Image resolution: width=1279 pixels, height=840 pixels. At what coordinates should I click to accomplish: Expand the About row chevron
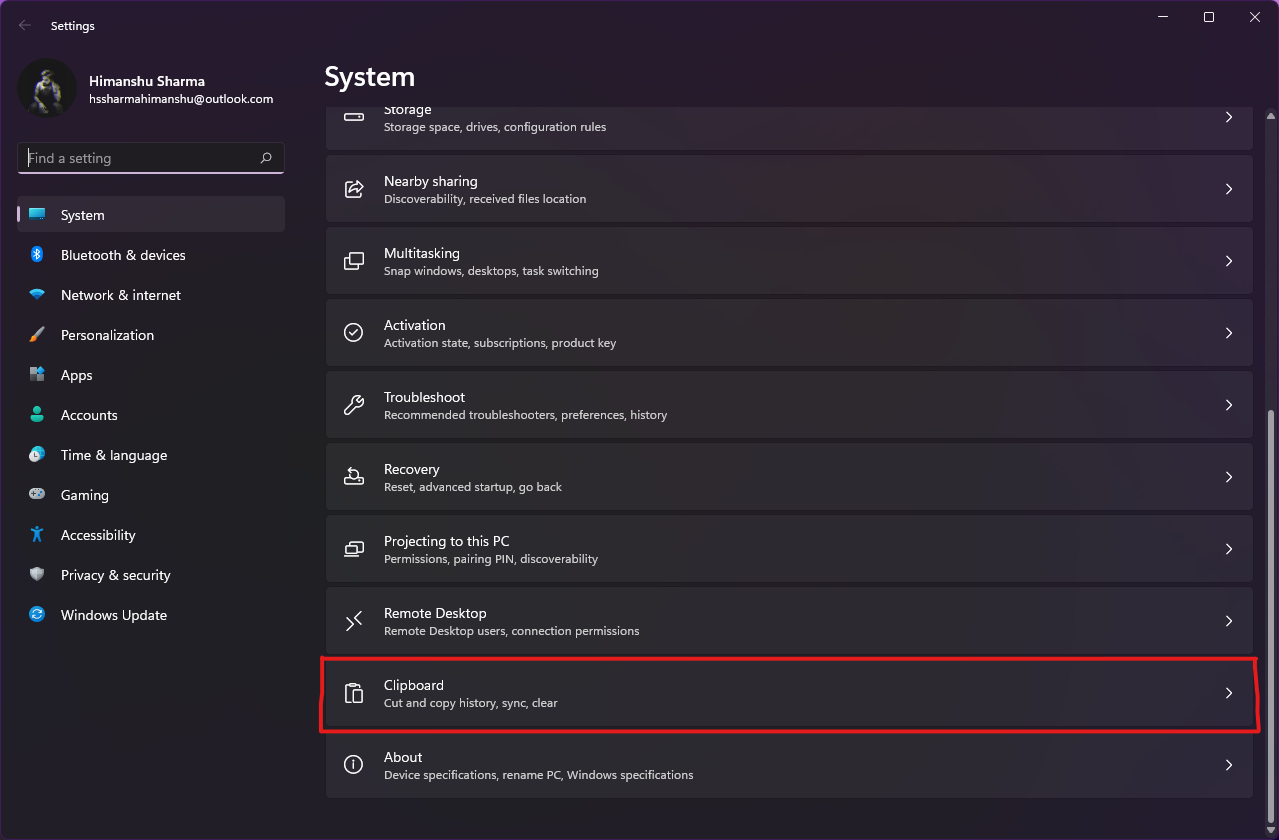pos(1229,765)
